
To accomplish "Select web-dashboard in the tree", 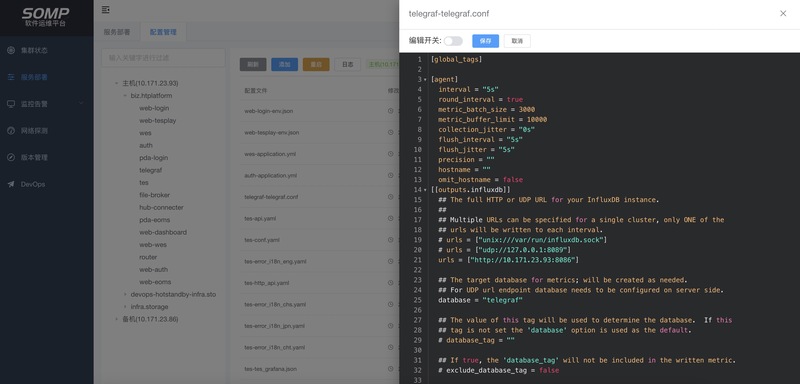I will [x=163, y=232].
